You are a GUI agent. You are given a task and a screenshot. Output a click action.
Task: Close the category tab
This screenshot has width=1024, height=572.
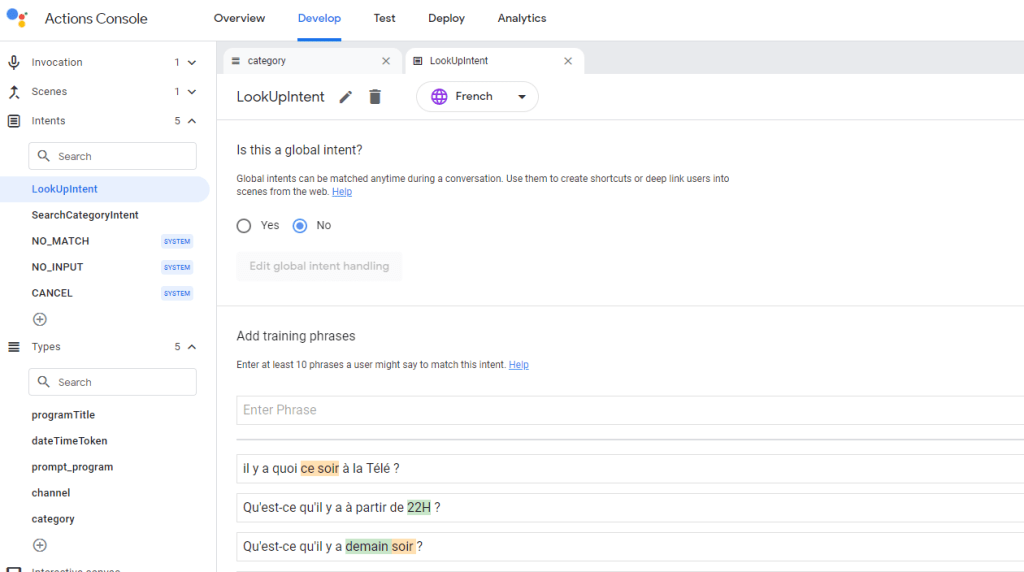click(x=386, y=61)
